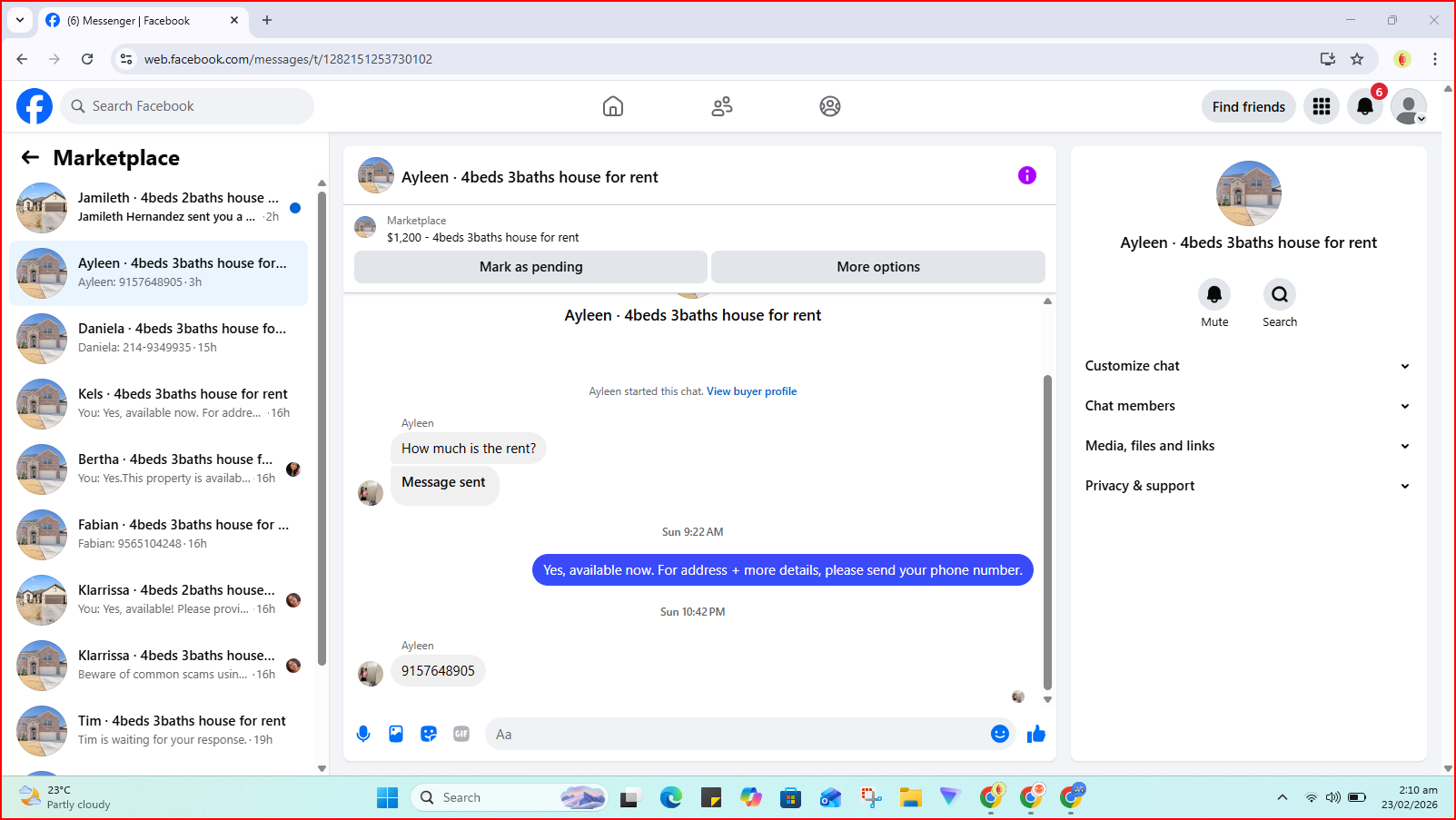Open emoji picker in message box
The width and height of the screenshot is (1456, 820).
point(1000,734)
